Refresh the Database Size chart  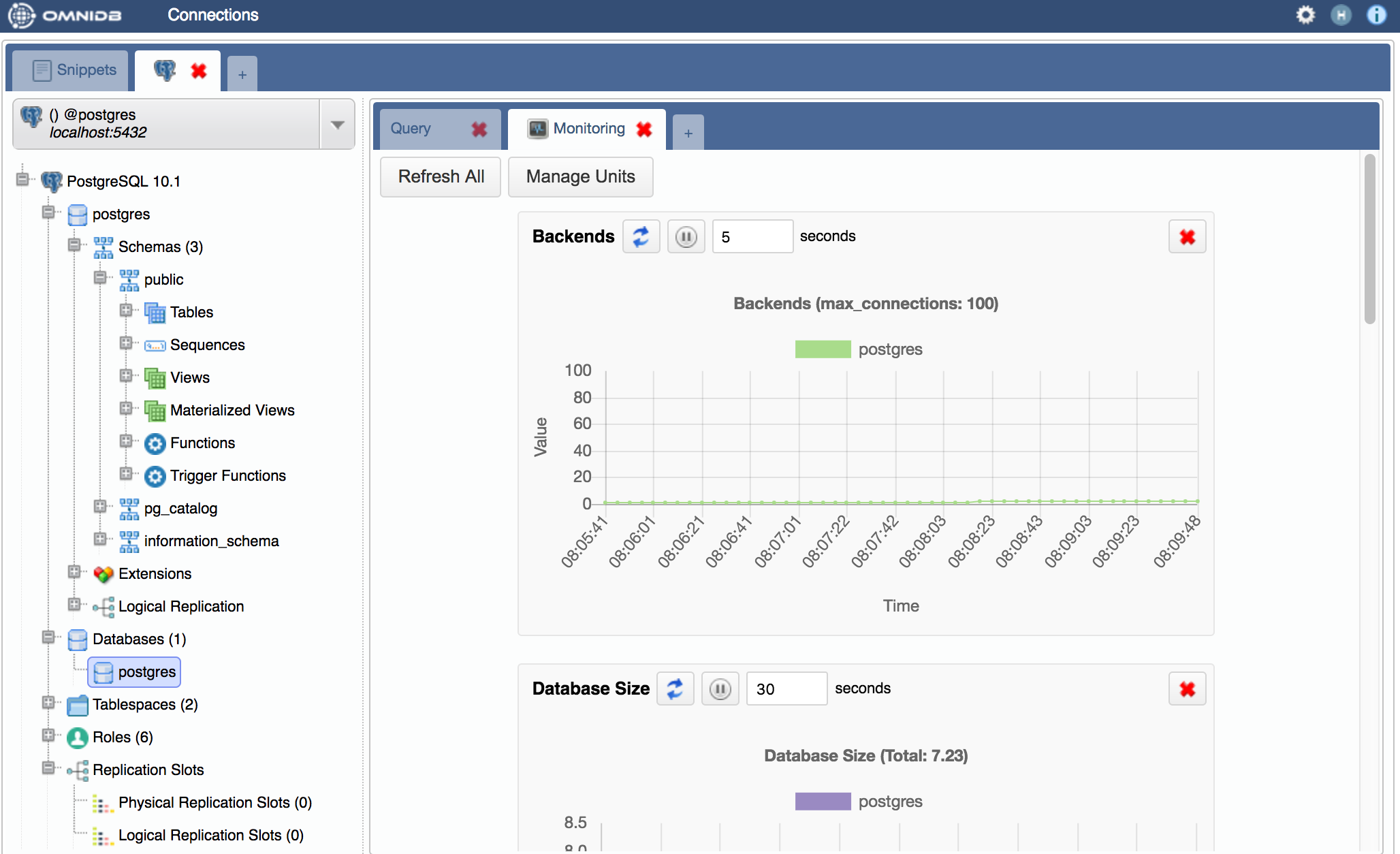(x=675, y=689)
